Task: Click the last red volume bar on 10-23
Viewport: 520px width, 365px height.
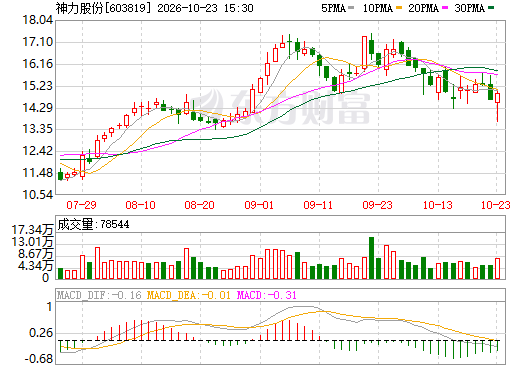Action: click(497, 268)
